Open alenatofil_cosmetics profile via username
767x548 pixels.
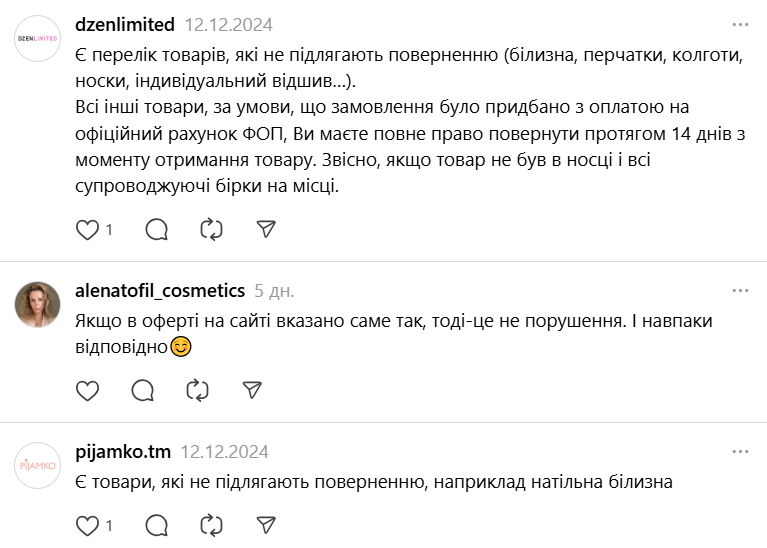(x=160, y=290)
